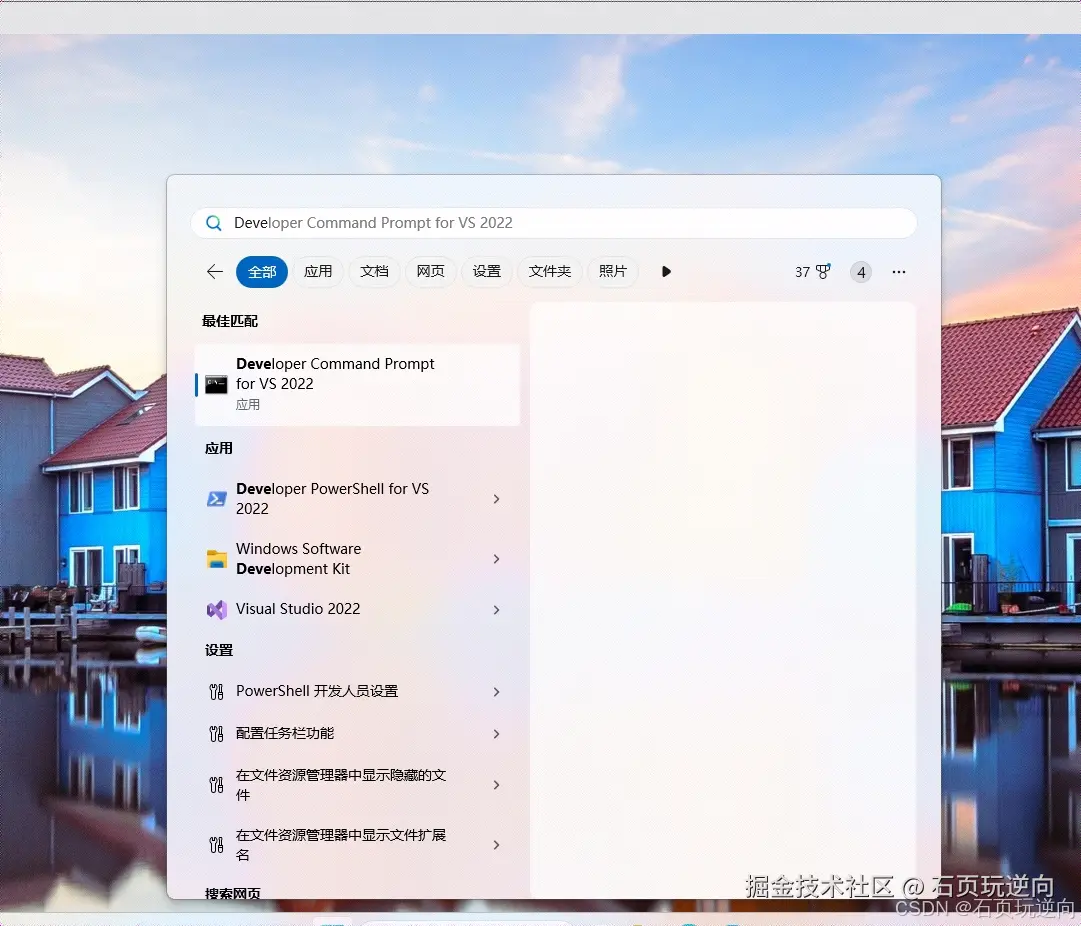Click the Command Prompt terminal icon
Image resolution: width=1081 pixels, height=926 pixels.
(x=216, y=385)
